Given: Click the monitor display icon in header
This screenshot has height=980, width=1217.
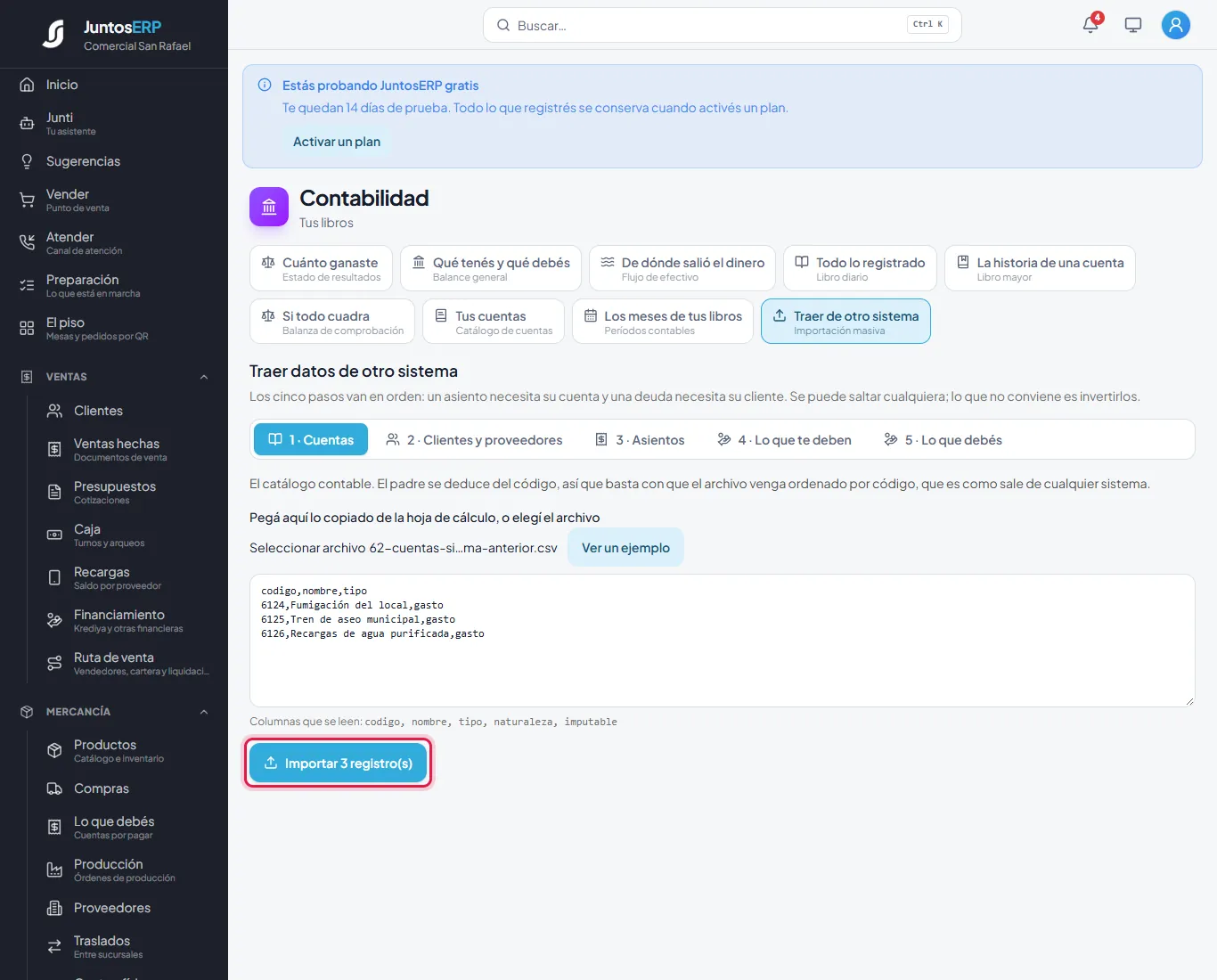Looking at the screenshot, I should point(1133,25).
